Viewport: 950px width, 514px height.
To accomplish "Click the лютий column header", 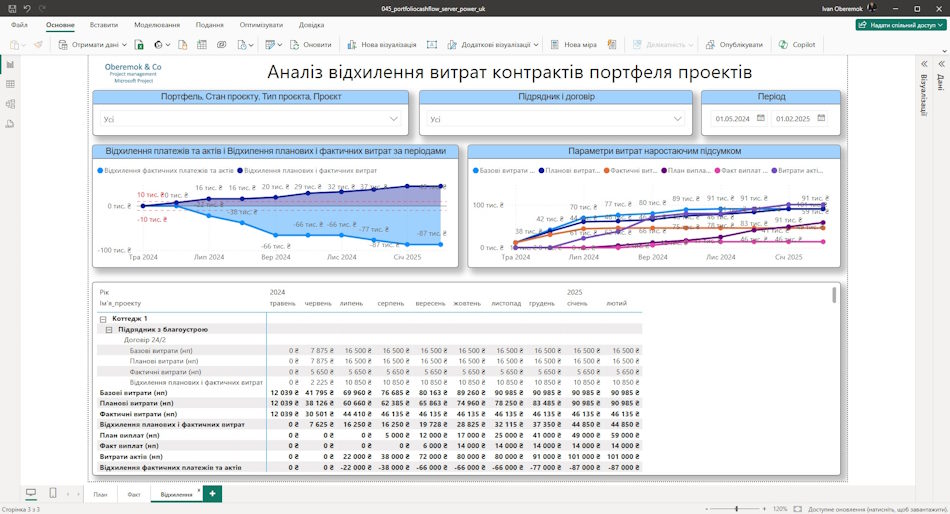I will coord(616,303).
